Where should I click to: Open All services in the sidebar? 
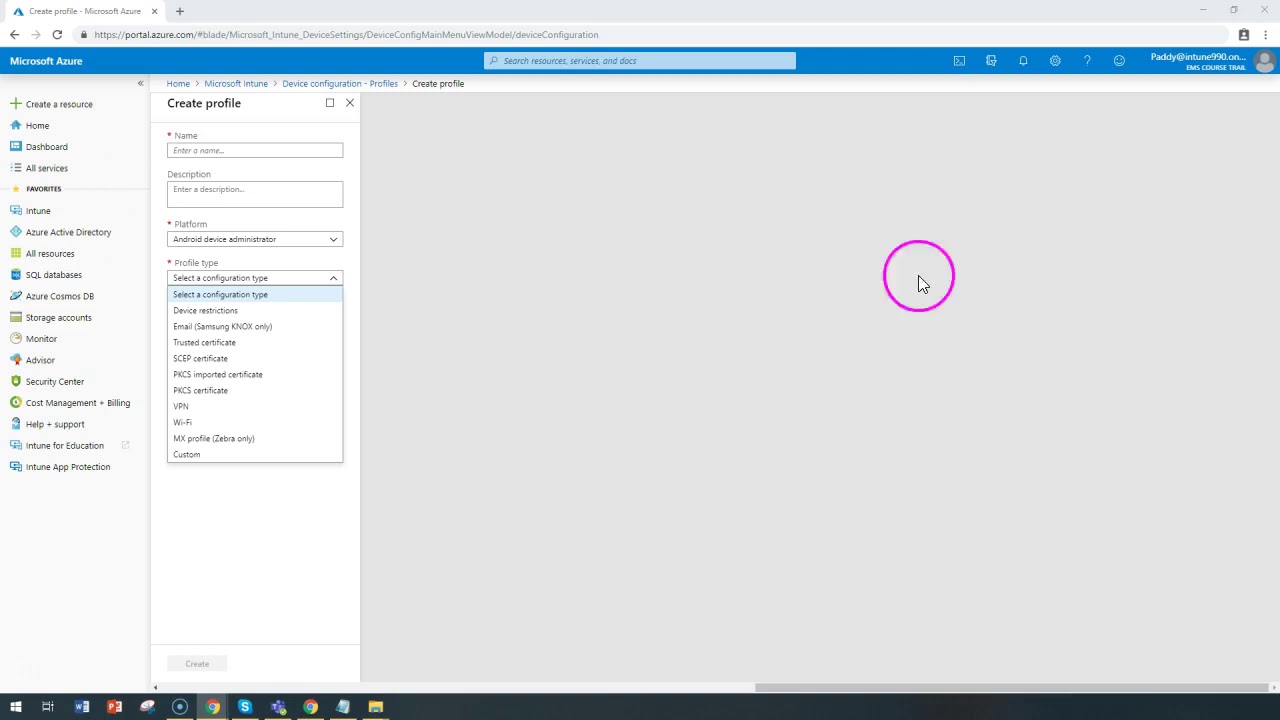pos(46,168)
